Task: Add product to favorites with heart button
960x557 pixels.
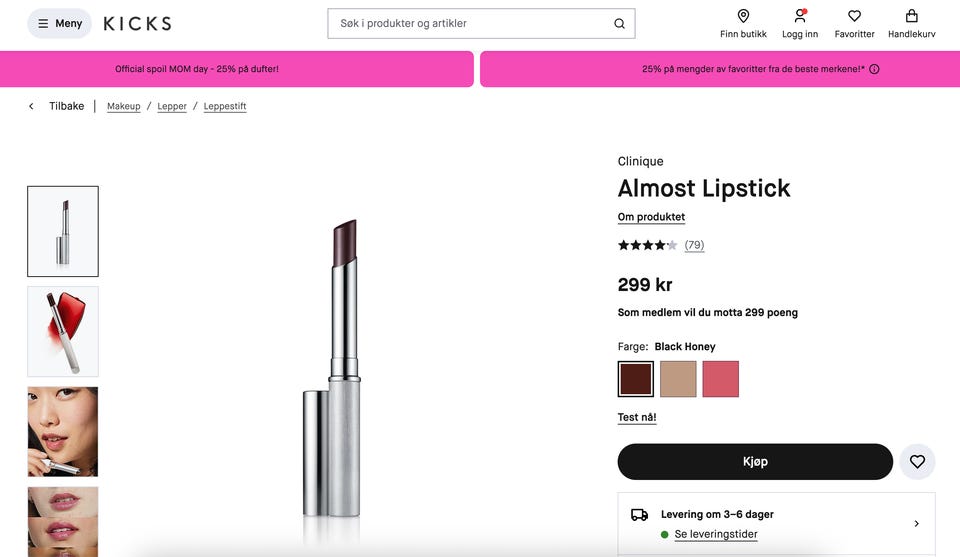Action: (917, 462)
